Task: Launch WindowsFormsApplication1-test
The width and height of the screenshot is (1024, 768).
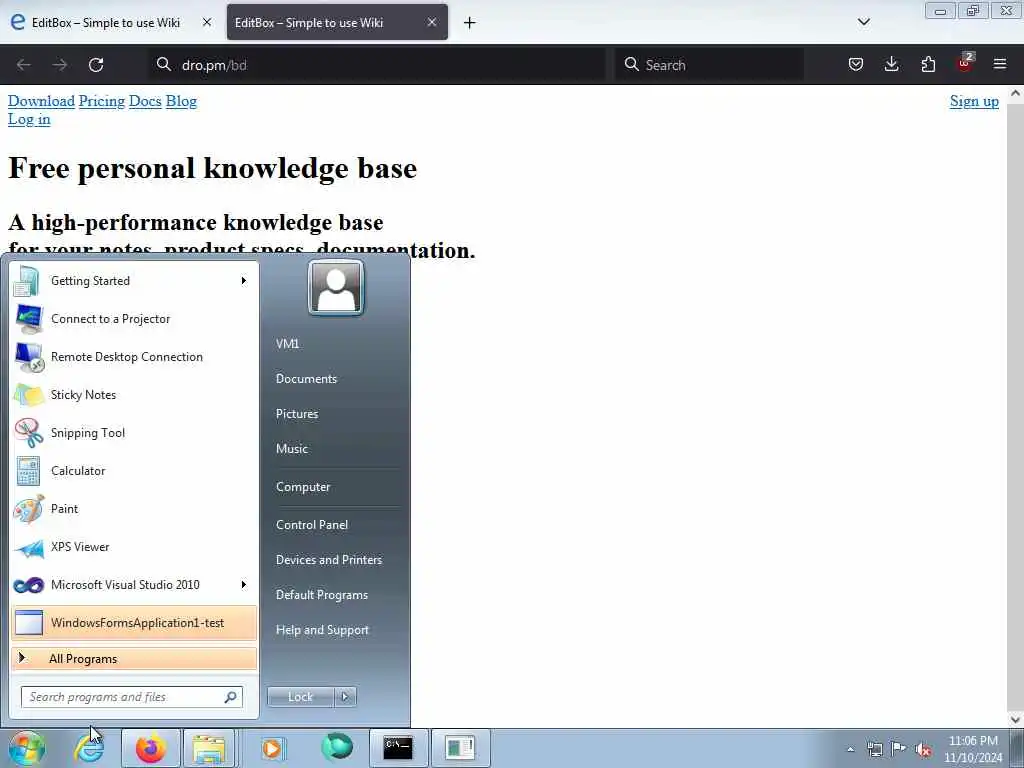Action: [134, 622]
